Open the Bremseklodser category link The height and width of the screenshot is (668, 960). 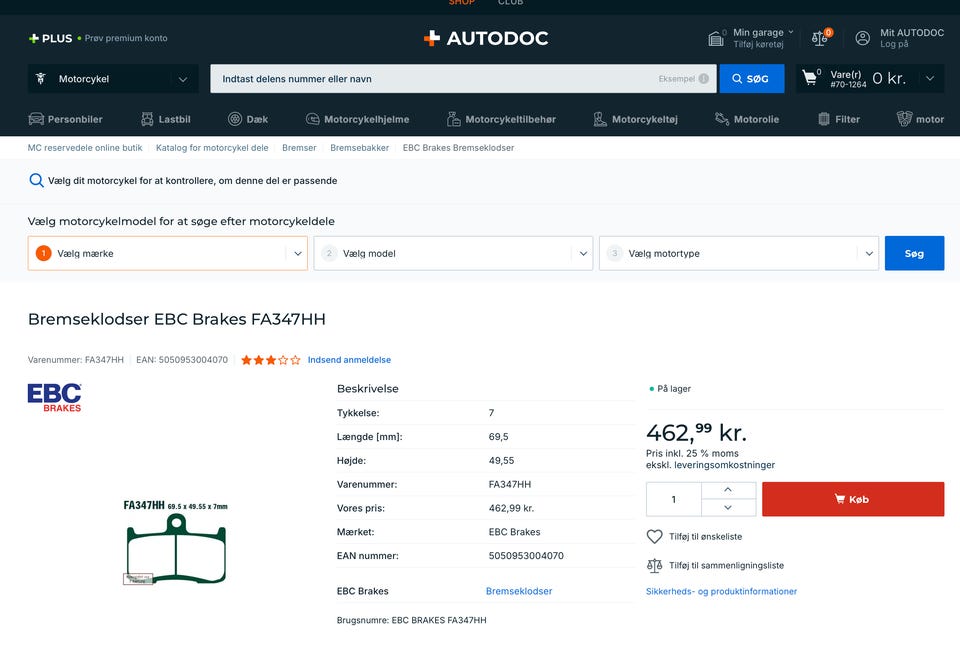[519, 591]
